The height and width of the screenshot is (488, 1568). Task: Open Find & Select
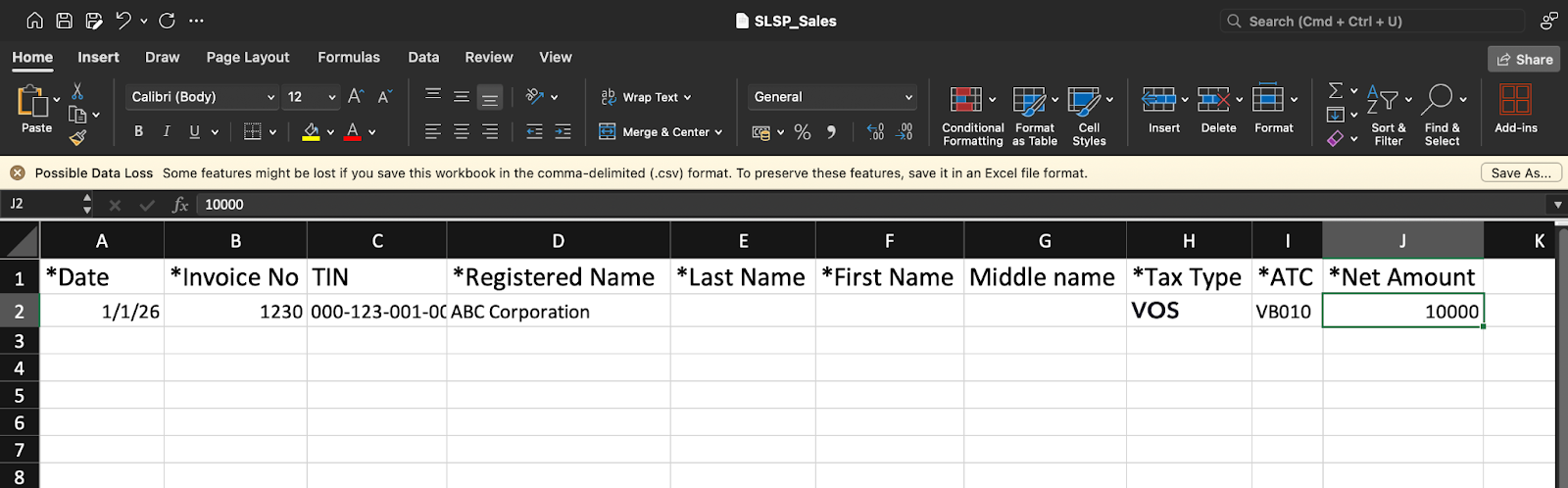(1443, 116)
